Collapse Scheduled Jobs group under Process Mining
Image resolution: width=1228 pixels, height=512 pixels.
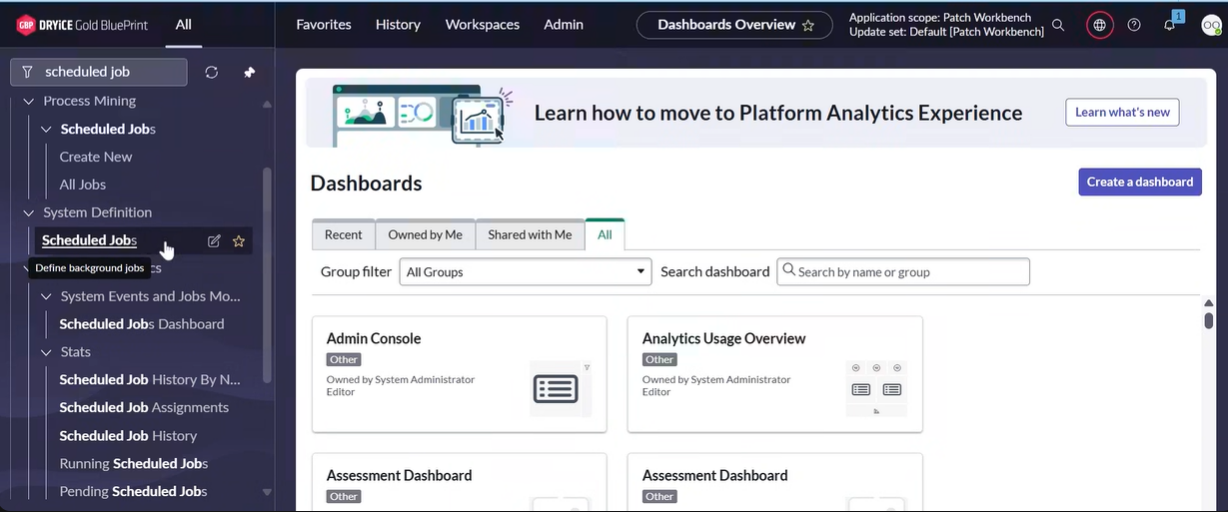click(x=46, y=129)
